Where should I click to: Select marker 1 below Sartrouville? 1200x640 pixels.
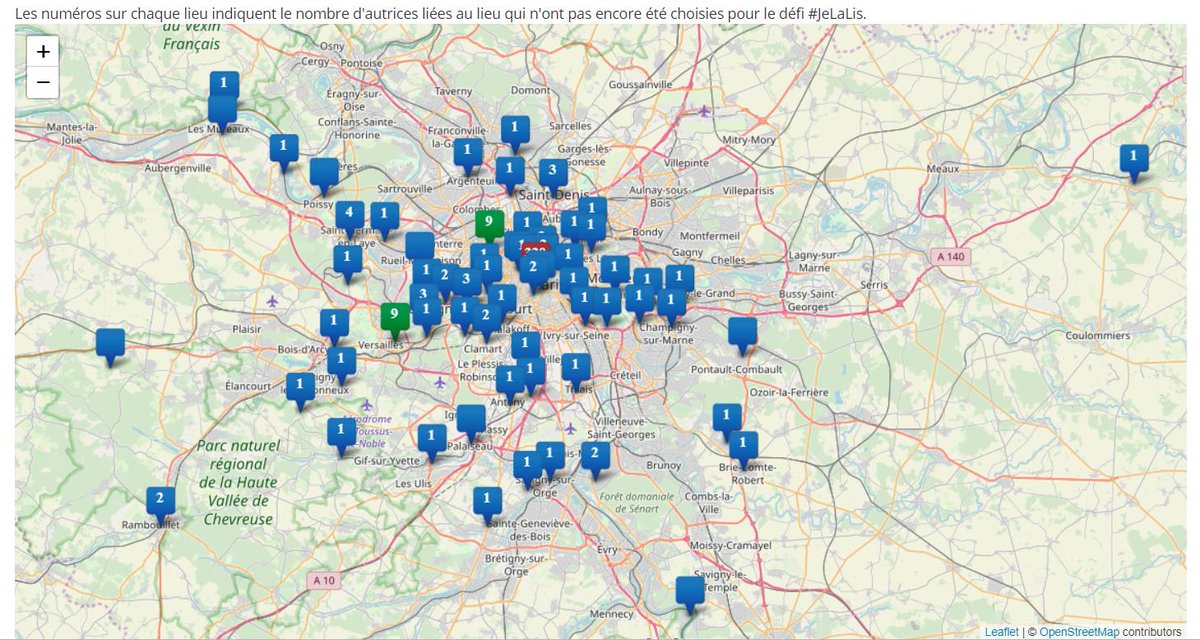(x=385, y=216)
